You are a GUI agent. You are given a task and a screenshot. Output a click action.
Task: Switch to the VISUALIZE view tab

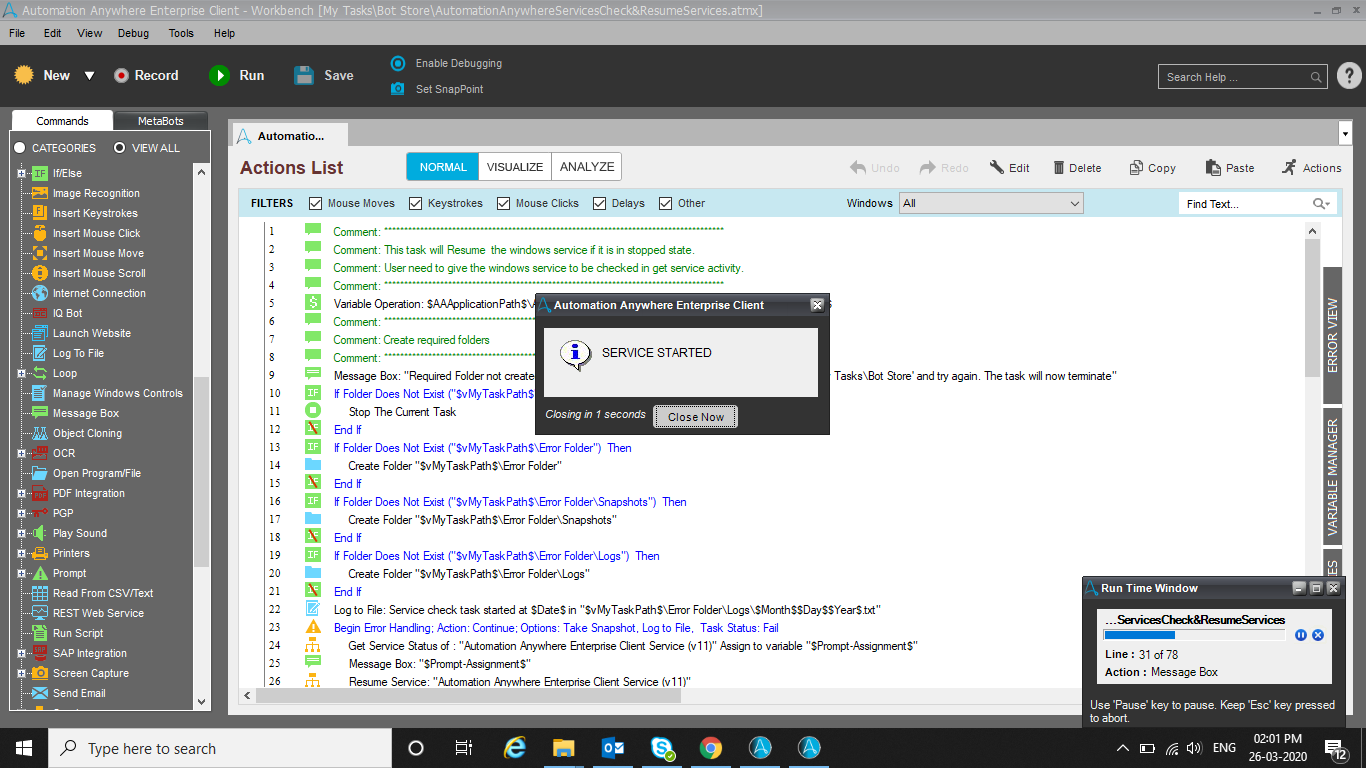pos(515,167)
